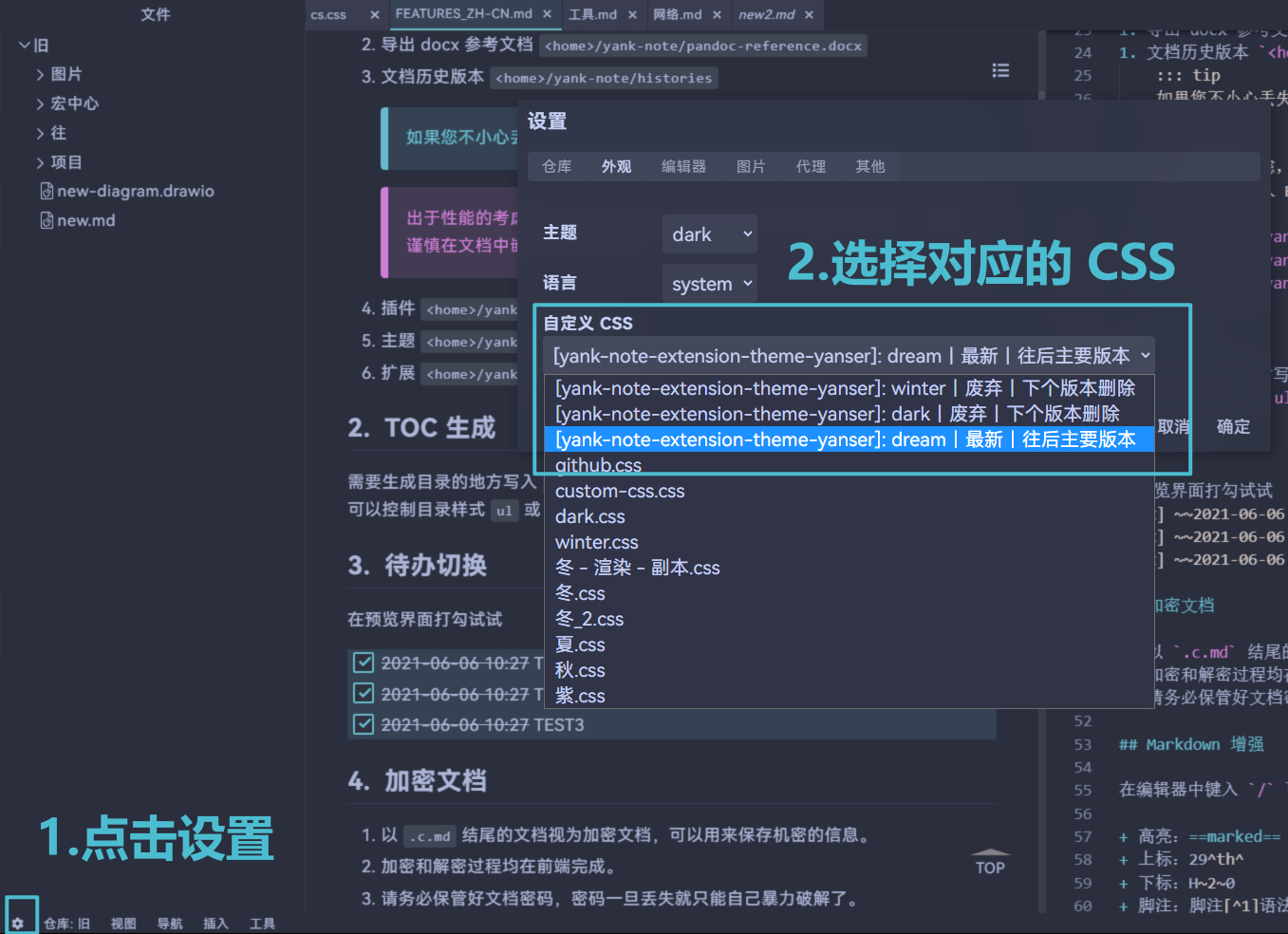Select dark.css from the list
Screen dimensions: 1288x934
click(849, 516)
